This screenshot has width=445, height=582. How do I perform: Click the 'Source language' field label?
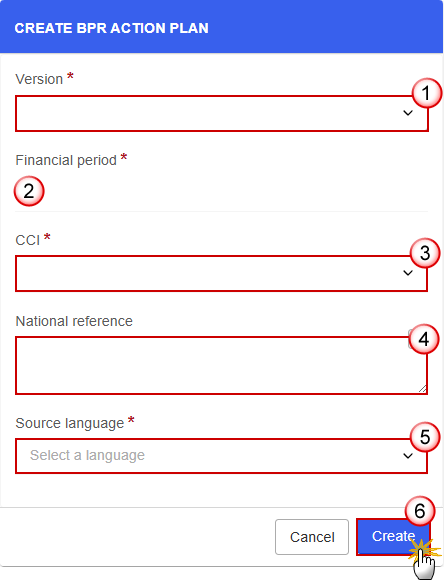coord(69,423)
